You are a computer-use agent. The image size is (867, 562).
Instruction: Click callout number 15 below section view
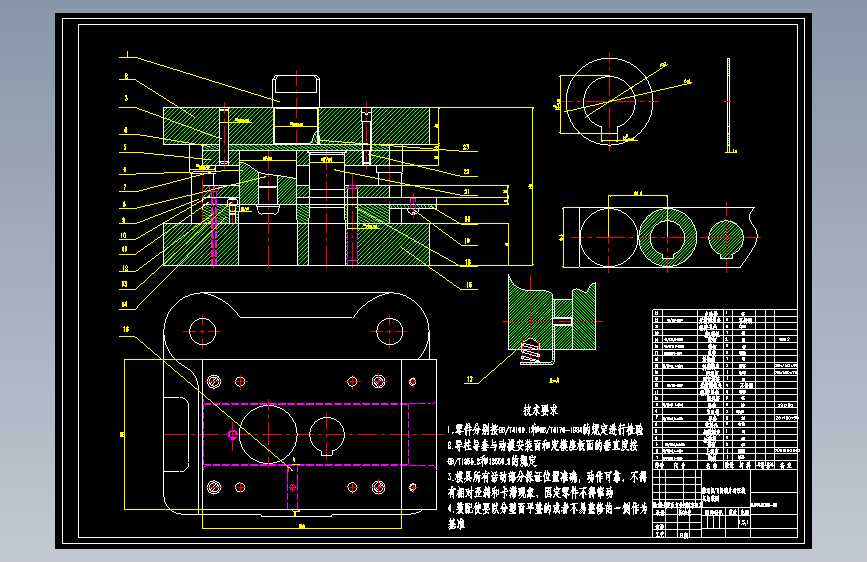pyautogui.click(x=469, y=285)
